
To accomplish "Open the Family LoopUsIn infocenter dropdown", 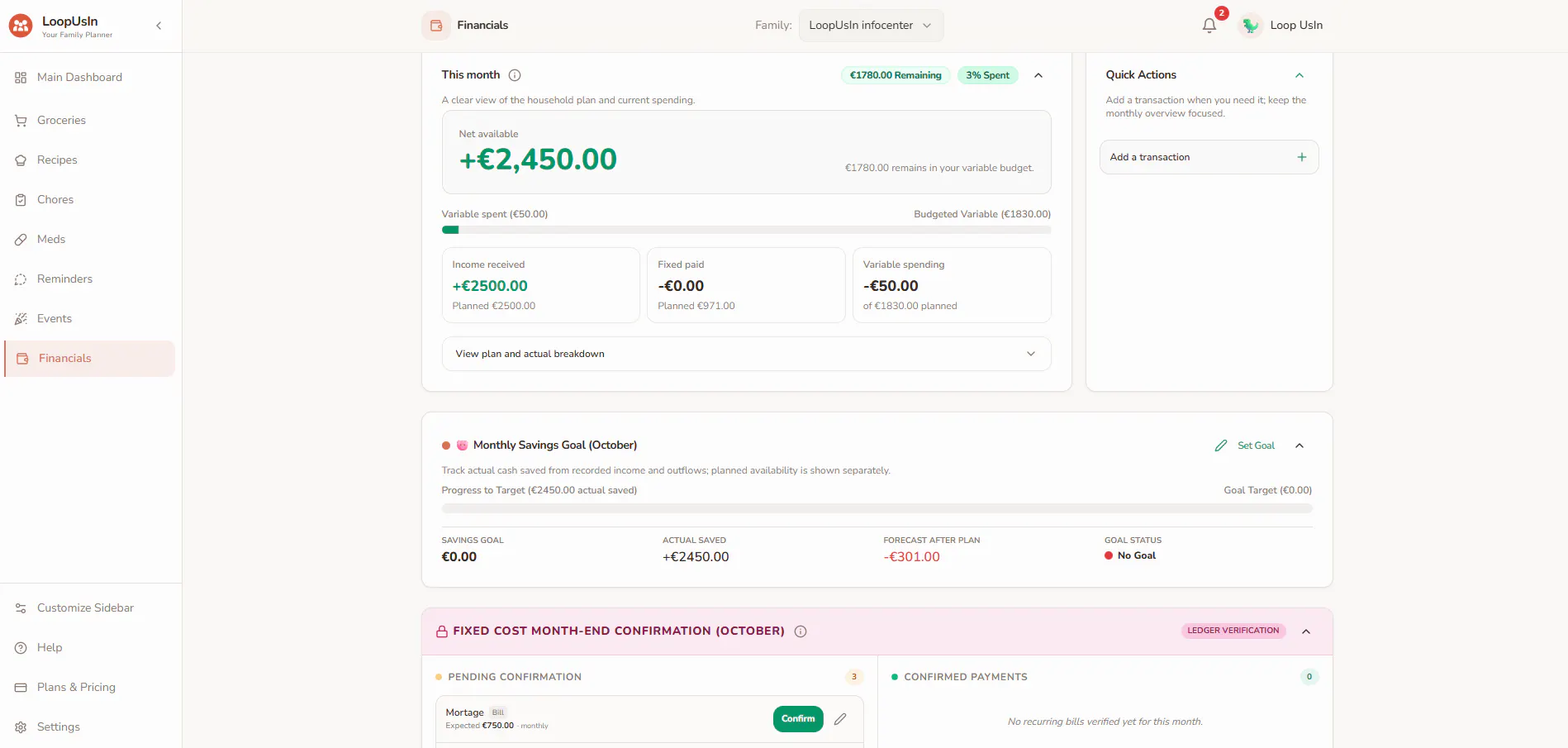I will pos(871,26).
